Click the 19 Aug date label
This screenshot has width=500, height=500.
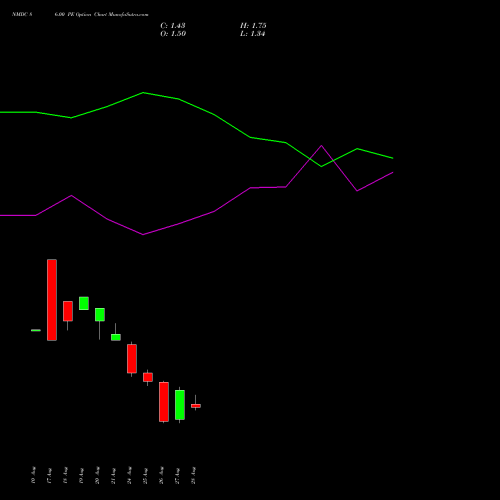pos(81,476)
